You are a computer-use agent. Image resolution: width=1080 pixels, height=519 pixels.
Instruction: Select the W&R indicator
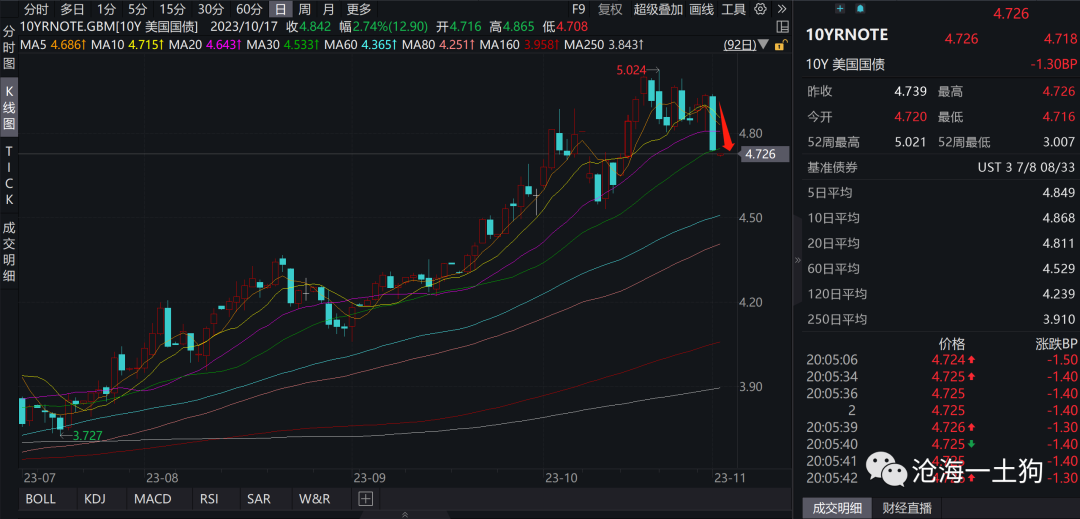[x=315, y=498]
